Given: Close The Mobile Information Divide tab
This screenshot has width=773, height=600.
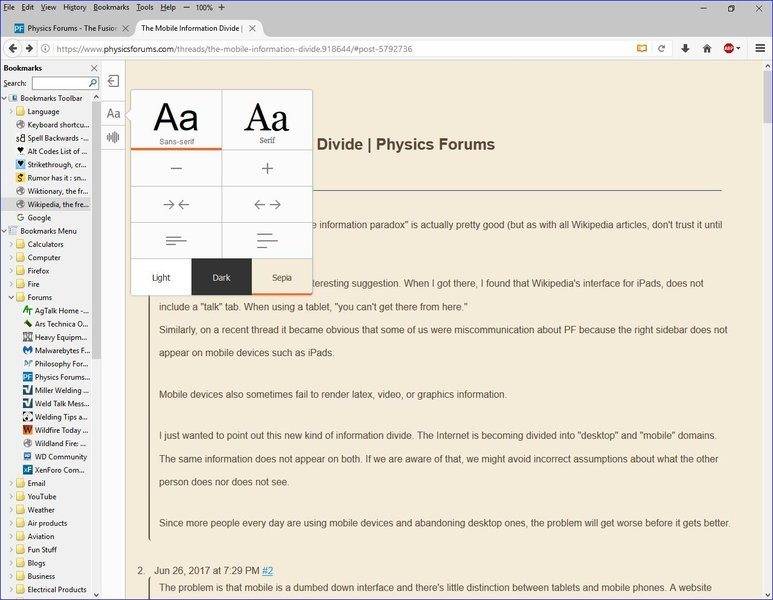Looking at the screenshot, I should point(252,29).
